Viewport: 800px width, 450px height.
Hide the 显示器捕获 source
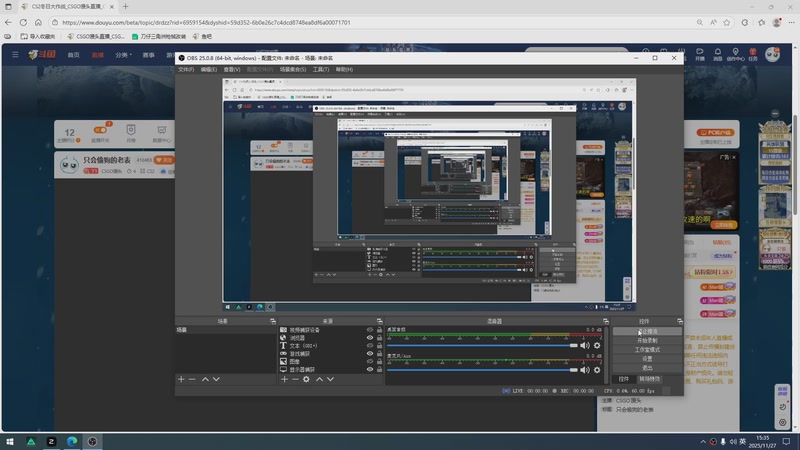click(370, 369)
